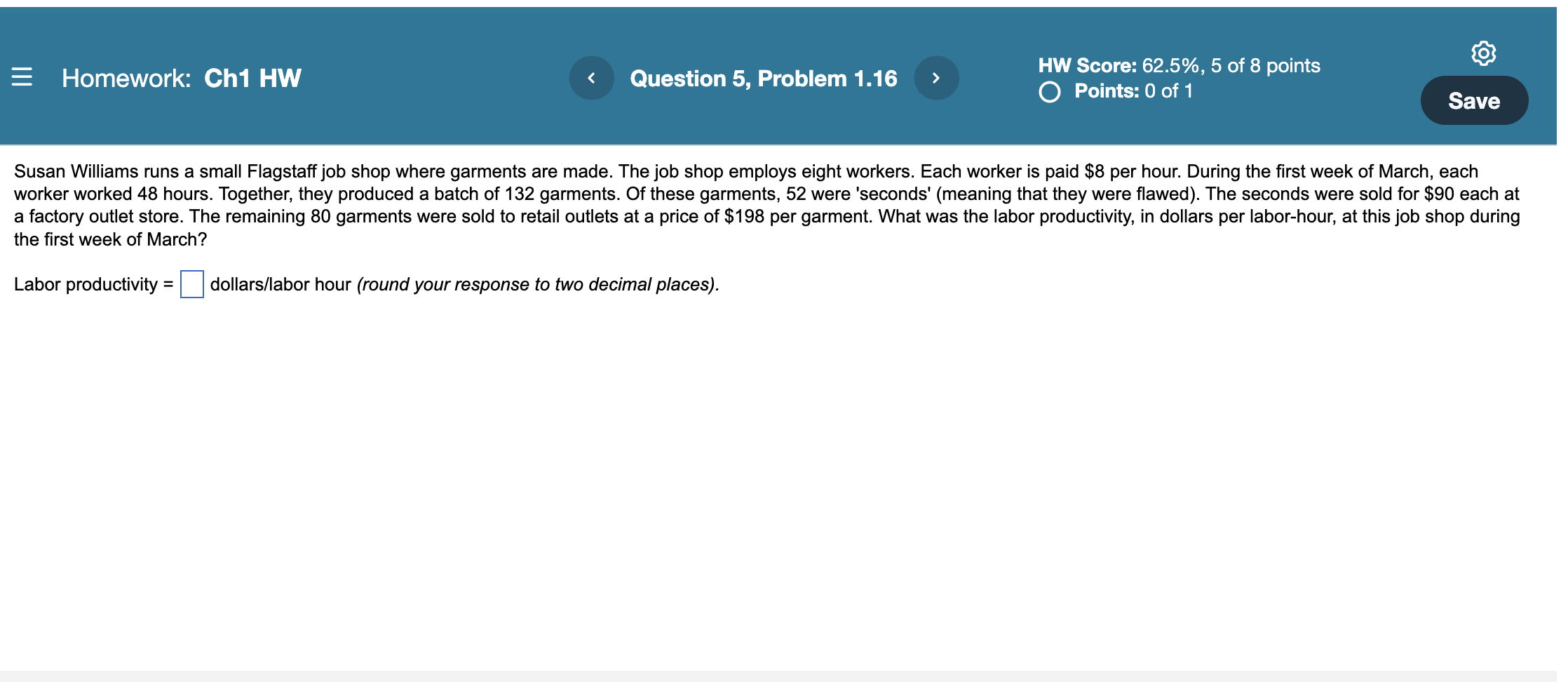Click the HW Score summary text
The height and width of the screenshot is (682, 1568).
point(1179,65)
